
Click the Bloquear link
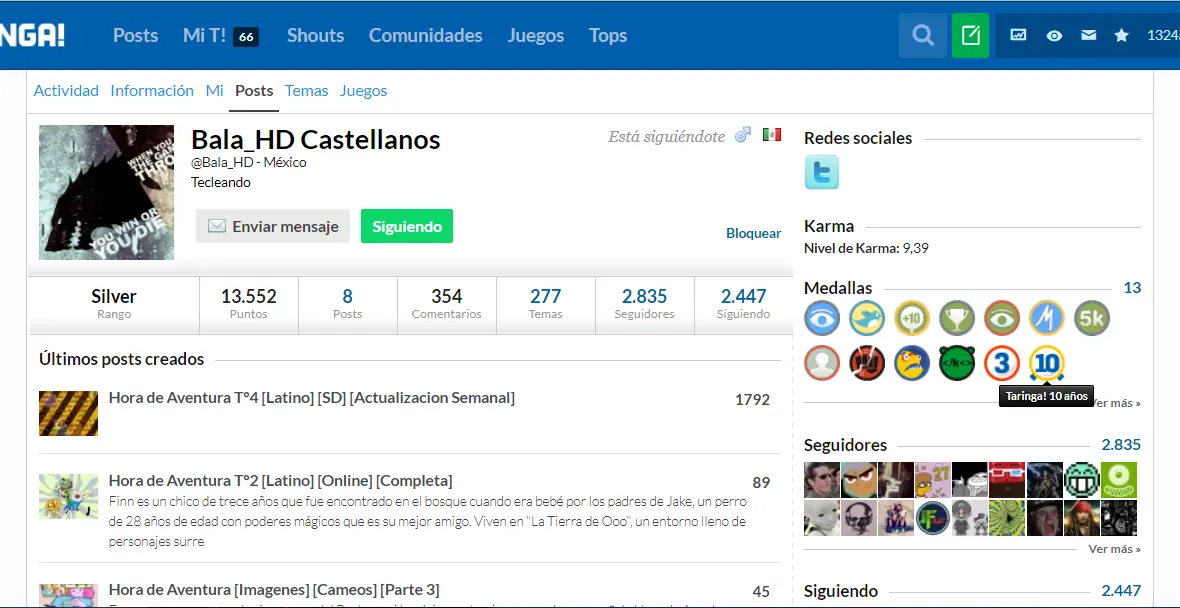[753, 233]
